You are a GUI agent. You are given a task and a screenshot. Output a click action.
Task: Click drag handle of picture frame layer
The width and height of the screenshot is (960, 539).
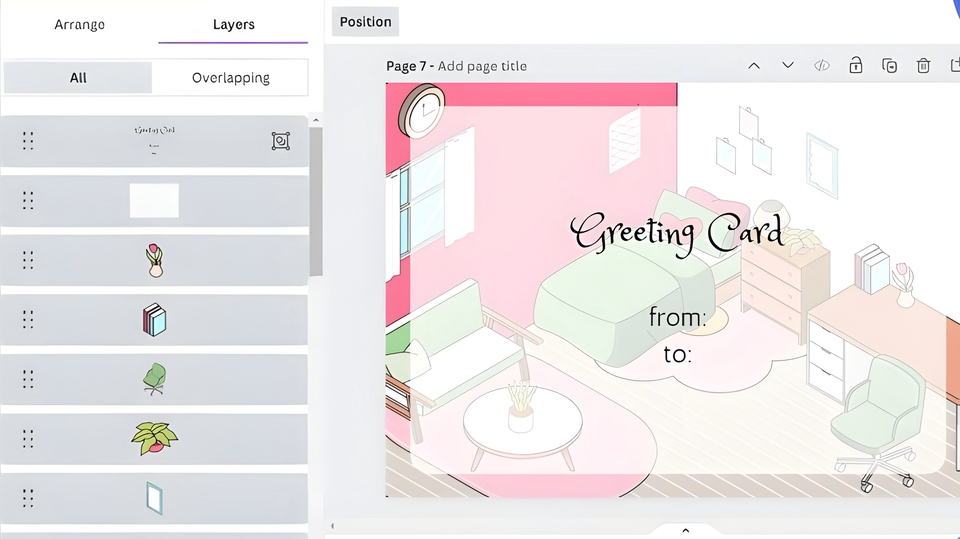28,498
